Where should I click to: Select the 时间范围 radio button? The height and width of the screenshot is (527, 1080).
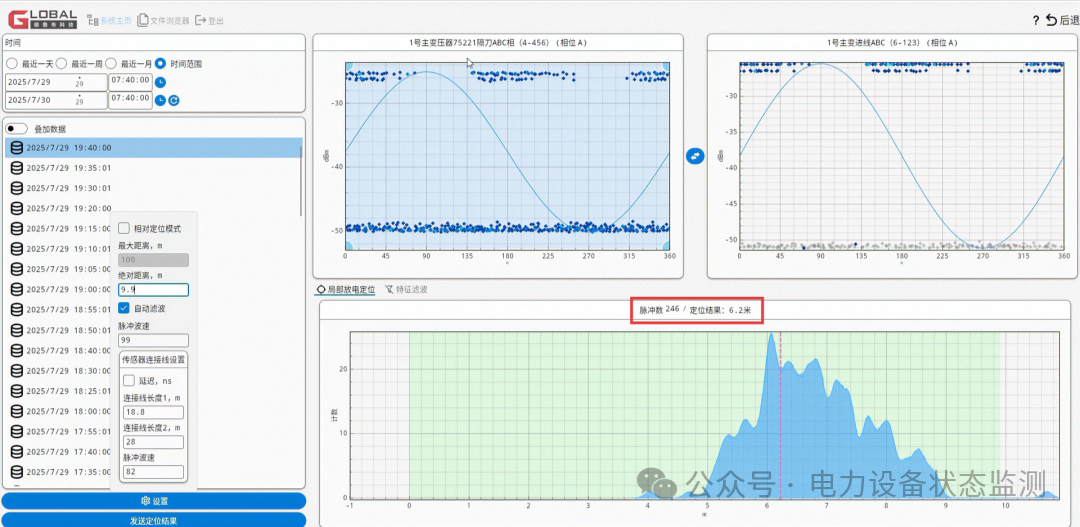pyautogui.click(x=160, y=63)
